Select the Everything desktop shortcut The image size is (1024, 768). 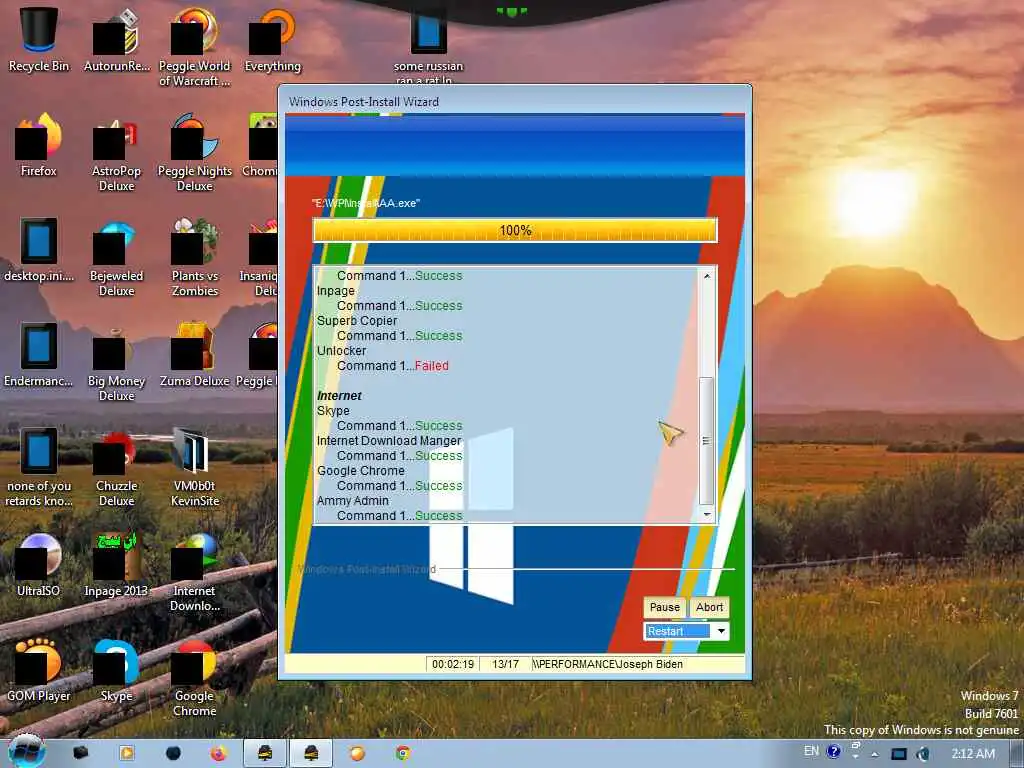coord(272,39)
